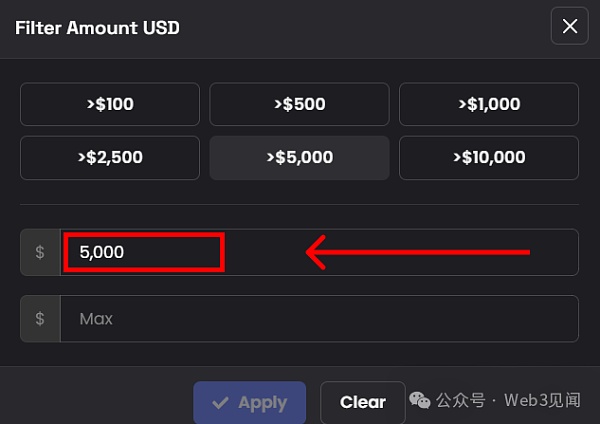
Task: Click the dollar sign beside the 5,000 field
Action: tap(40, 252)
